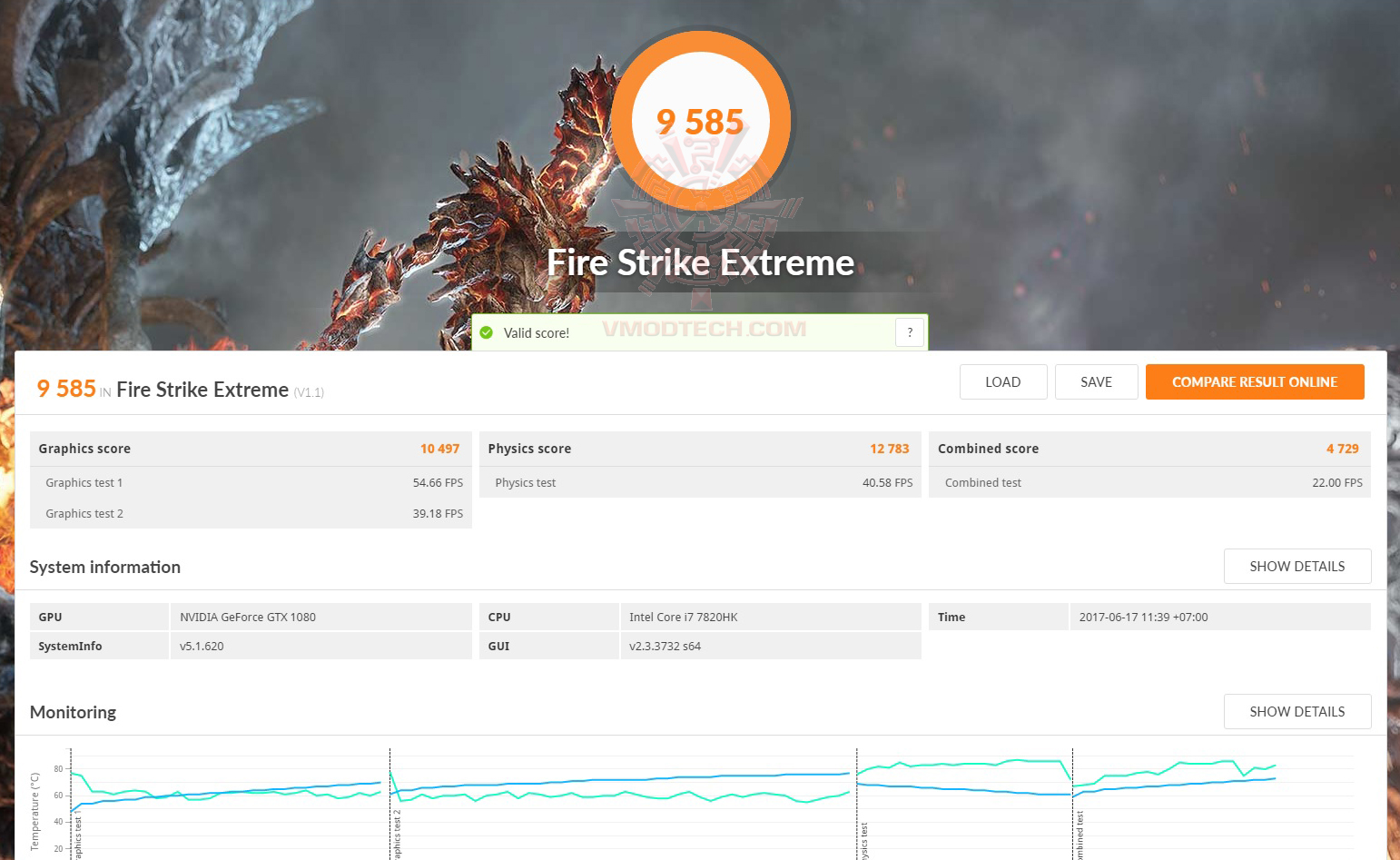This screenshot has height=860, width=1400.
Task: Select the Graphics test 1 result row
Action: pos(250,482)
